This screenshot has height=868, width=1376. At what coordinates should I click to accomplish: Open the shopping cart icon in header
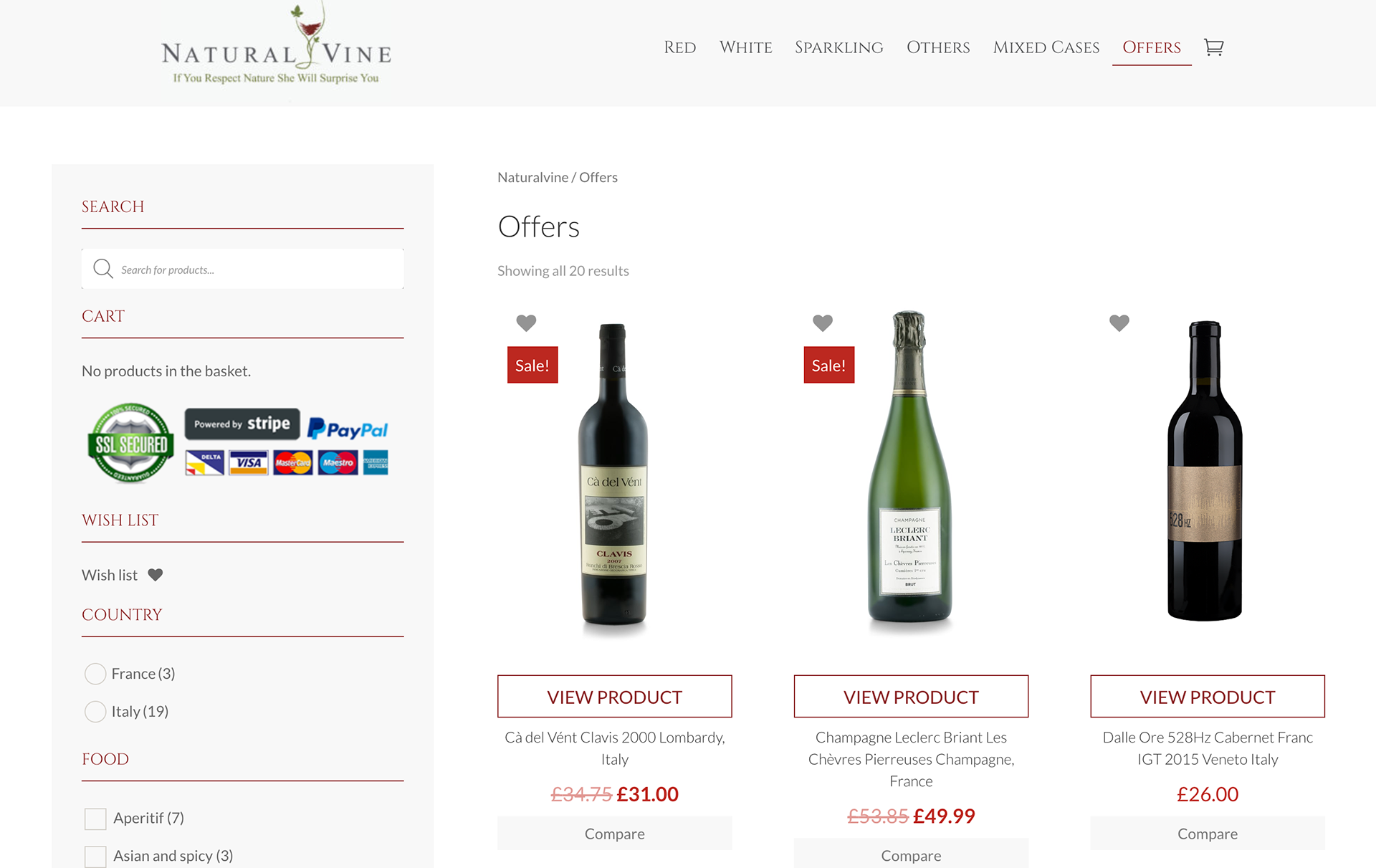(1213, 47)
